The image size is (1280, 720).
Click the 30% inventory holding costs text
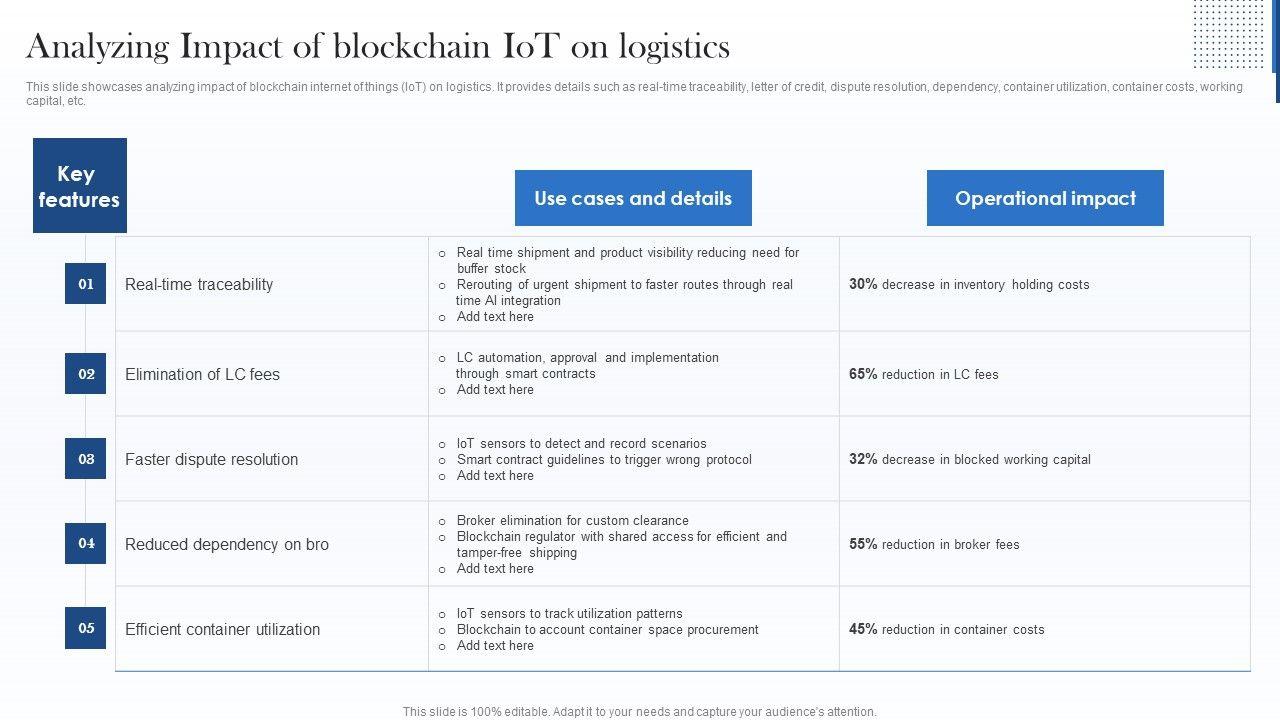tap(969, 285)
